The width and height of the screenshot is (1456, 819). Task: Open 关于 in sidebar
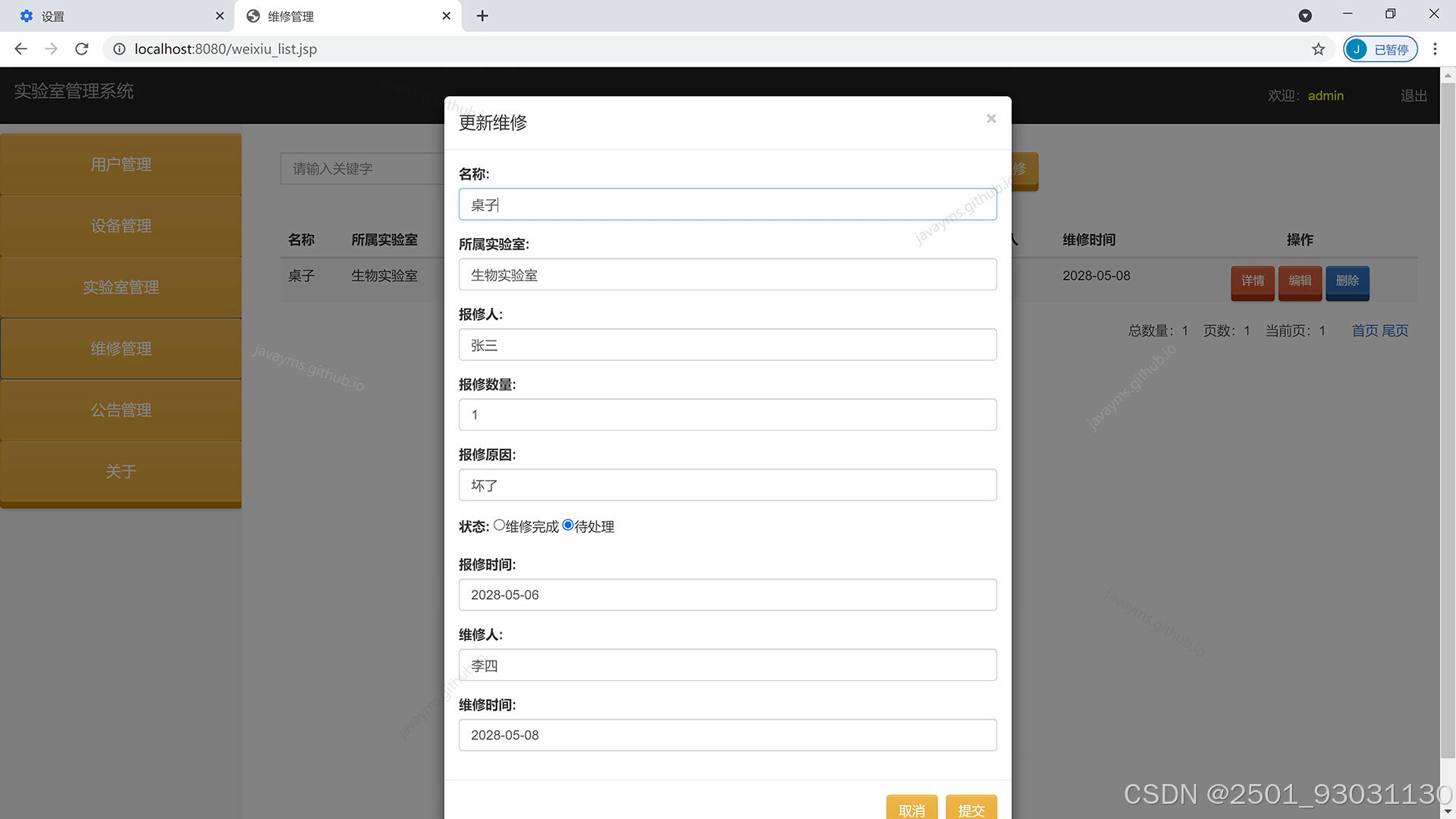pos(121,472)
